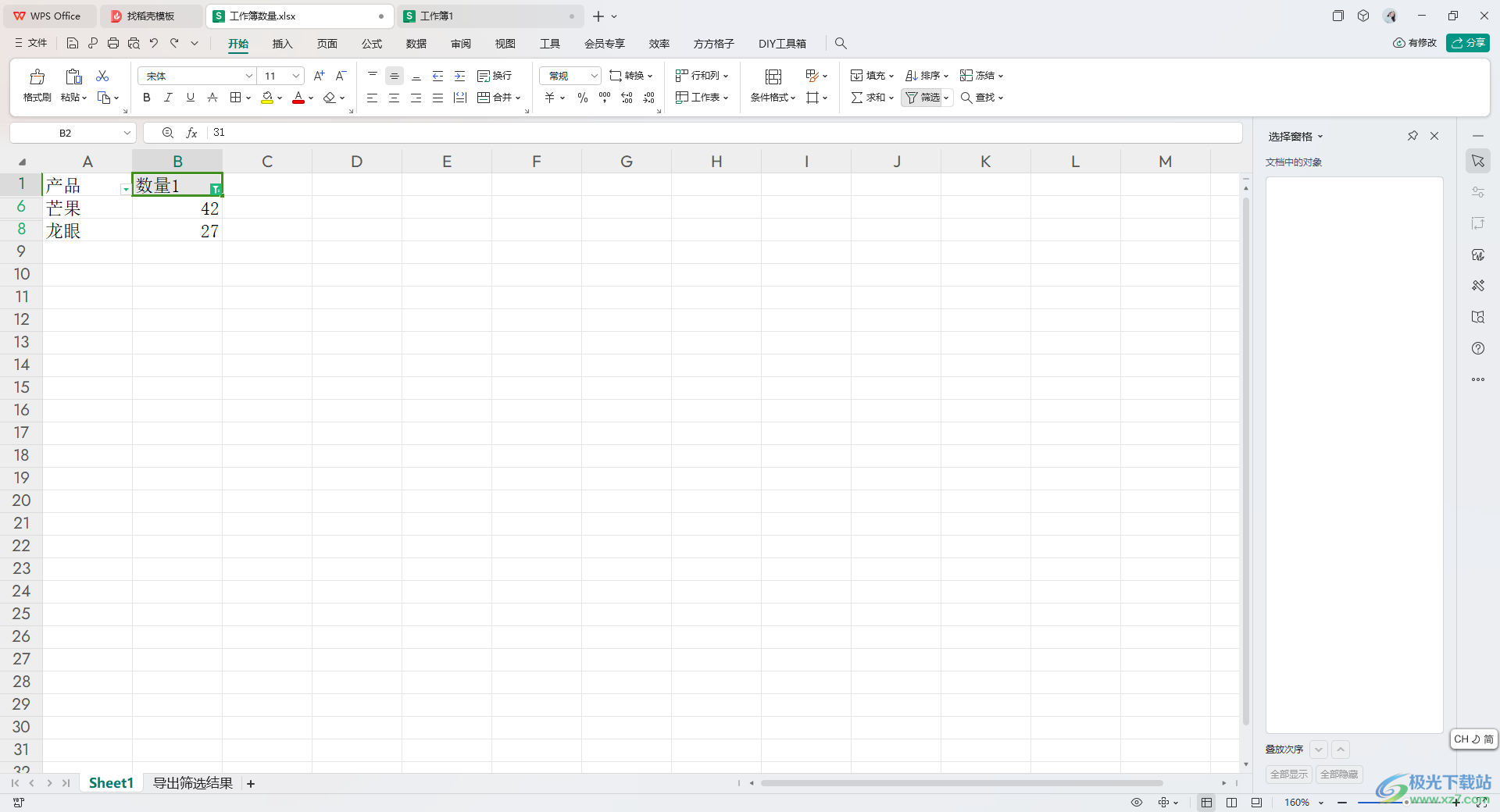
Task: Apply red font color
Action: tap(298, 98)
